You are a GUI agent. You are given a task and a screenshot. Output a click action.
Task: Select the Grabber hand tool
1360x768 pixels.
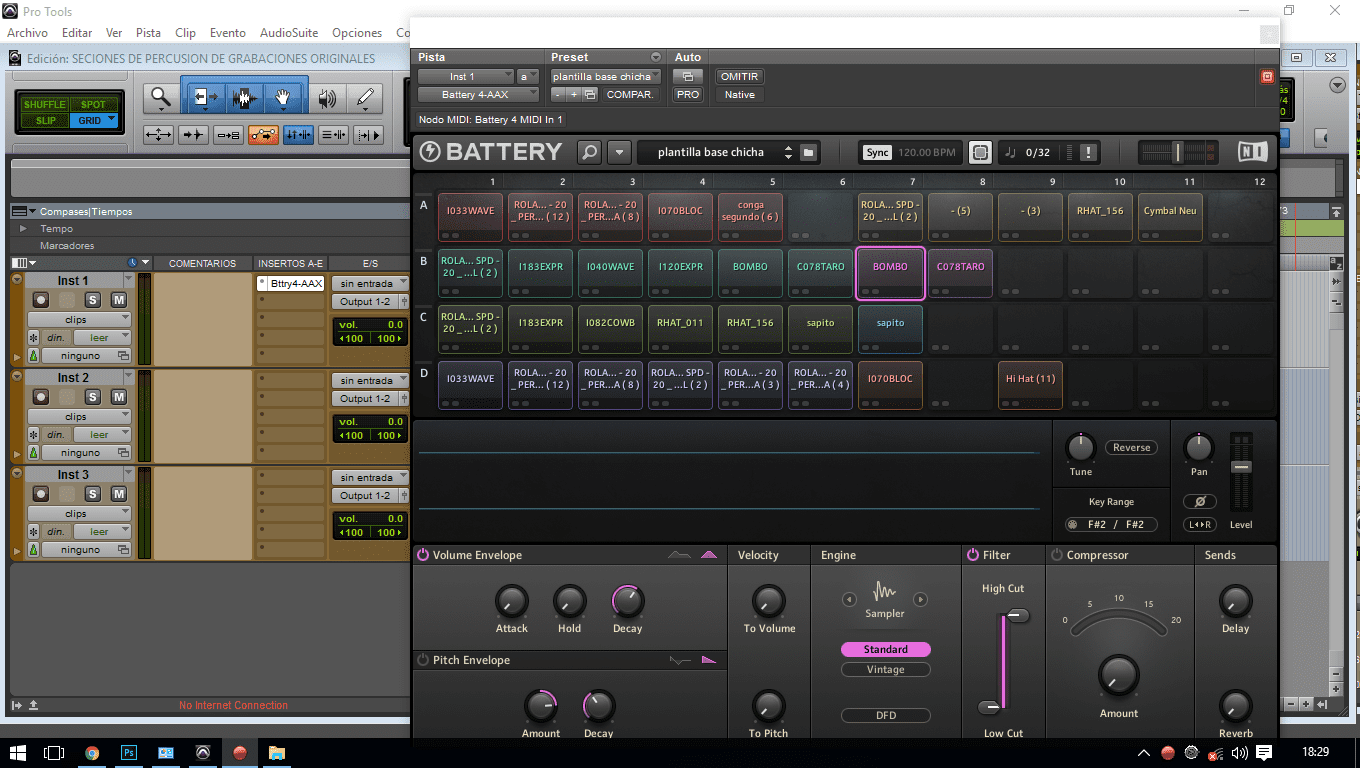click(x=283, y=97)
